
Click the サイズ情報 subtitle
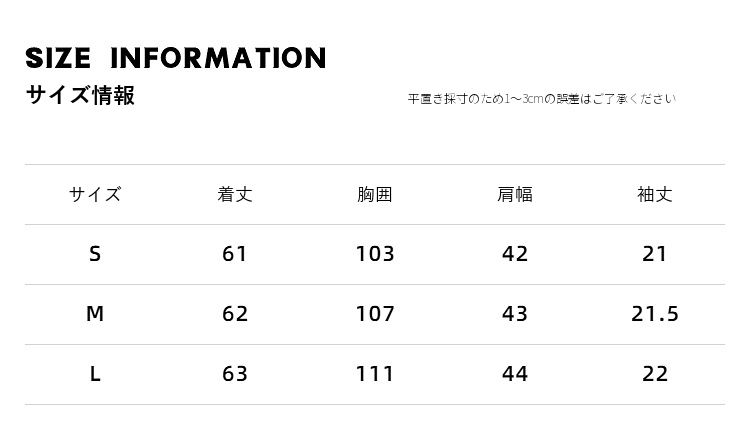point(80,95)
